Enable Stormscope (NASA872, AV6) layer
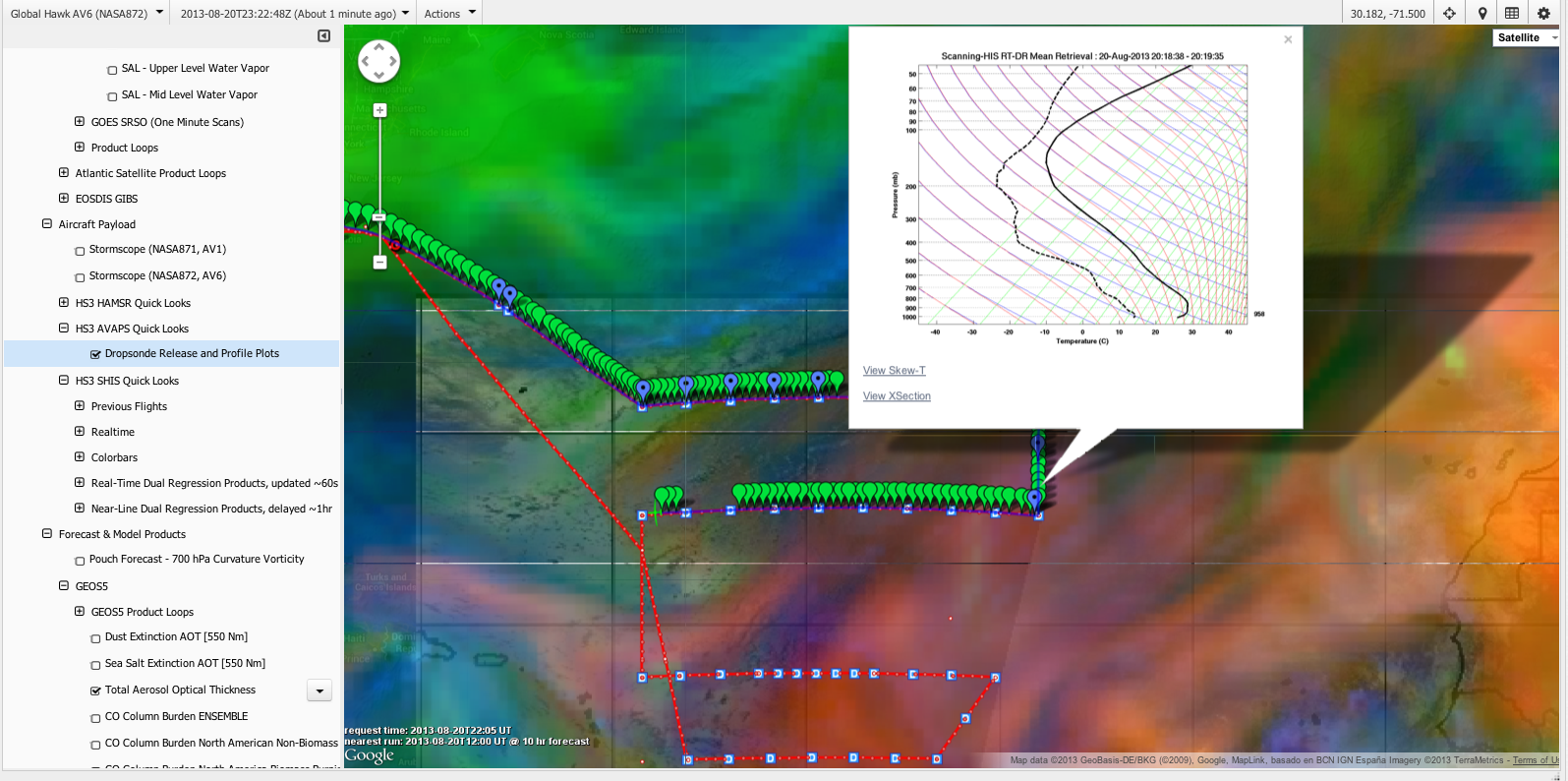The image size is (1568, 781). tap(80, 277)
